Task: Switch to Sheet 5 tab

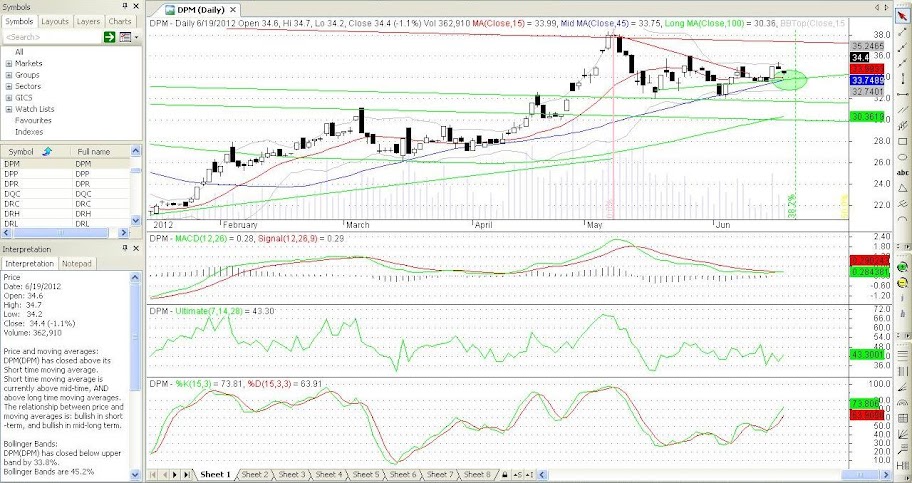Action: tap(365, 475)
